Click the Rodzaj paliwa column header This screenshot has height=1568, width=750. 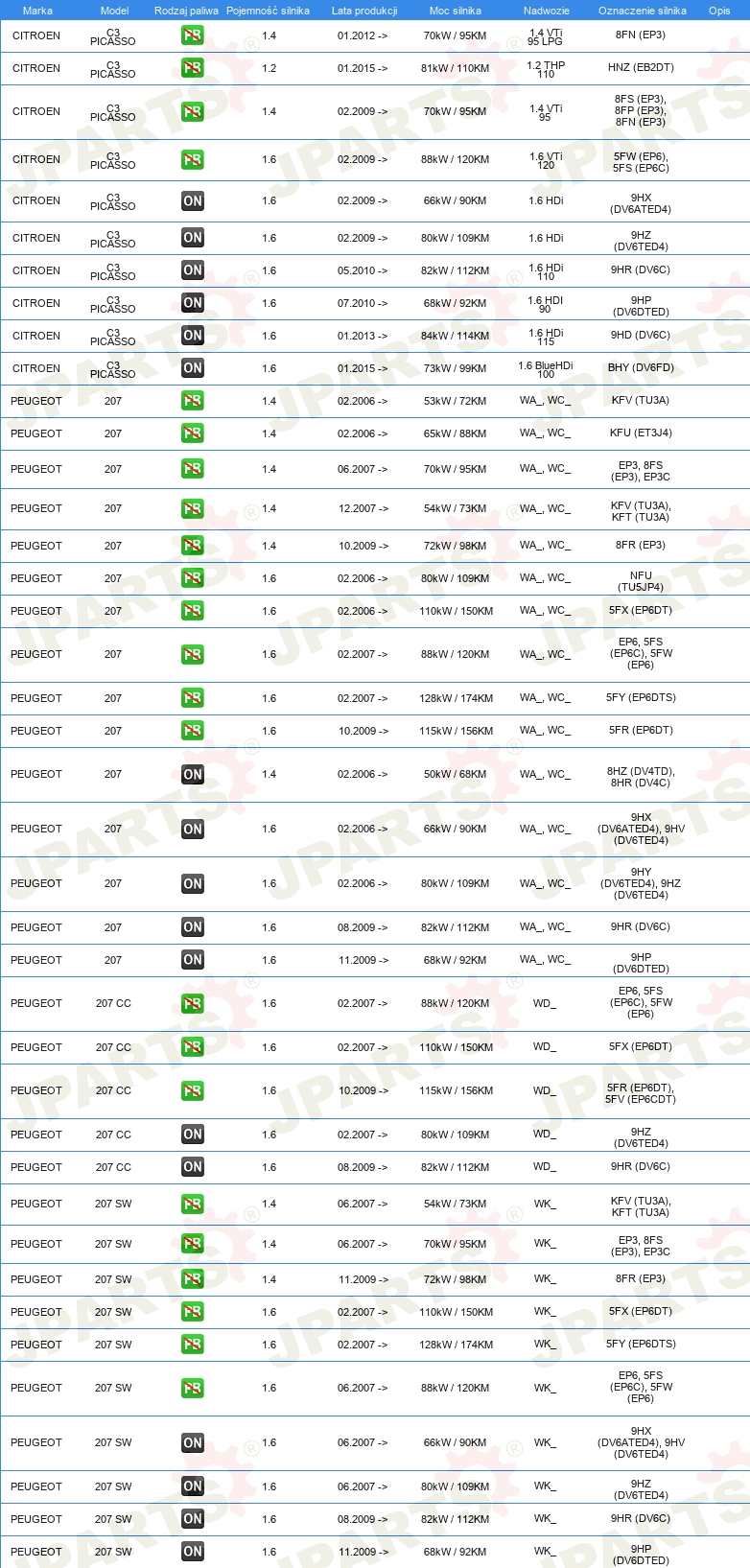(x=186, y=11)
